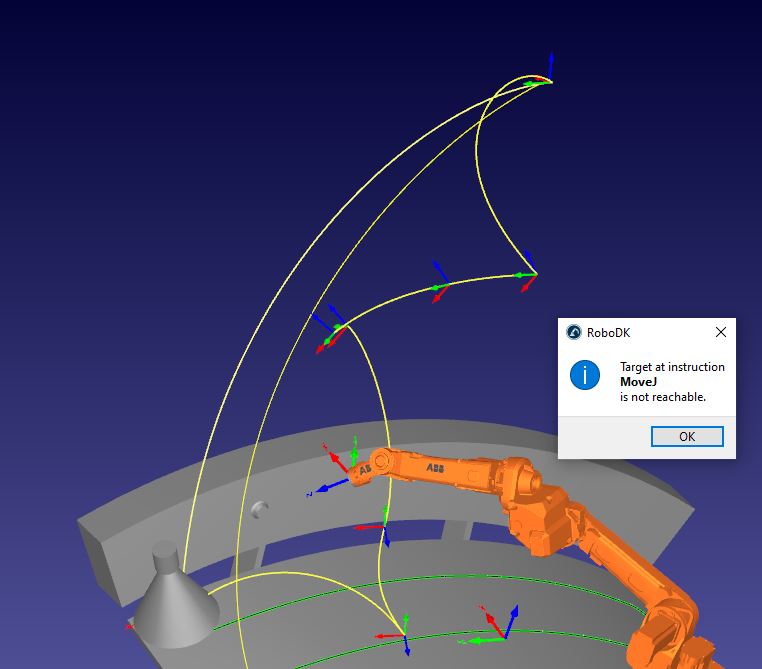Click the RoboDK dialog title text

(609, 332)
